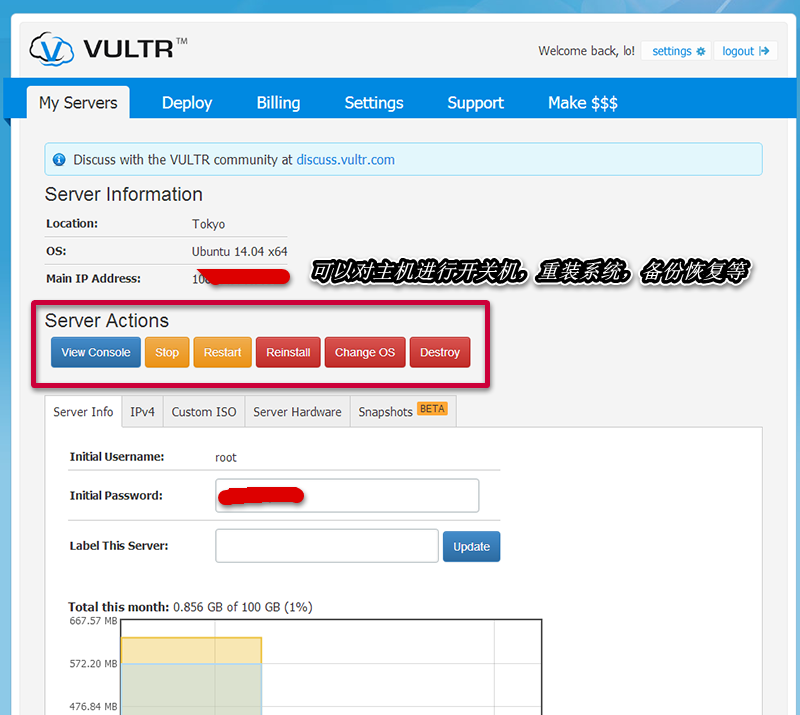
Task: Visit the discuss.vultr.com community link
Action: (x=345, y=160)
